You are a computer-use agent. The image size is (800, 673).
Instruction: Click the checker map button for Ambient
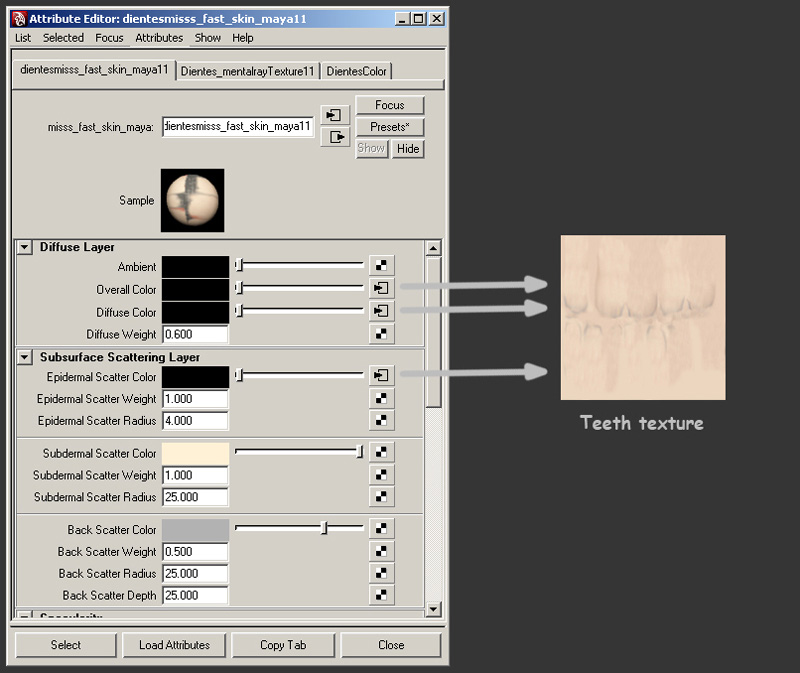coord(381,265)
